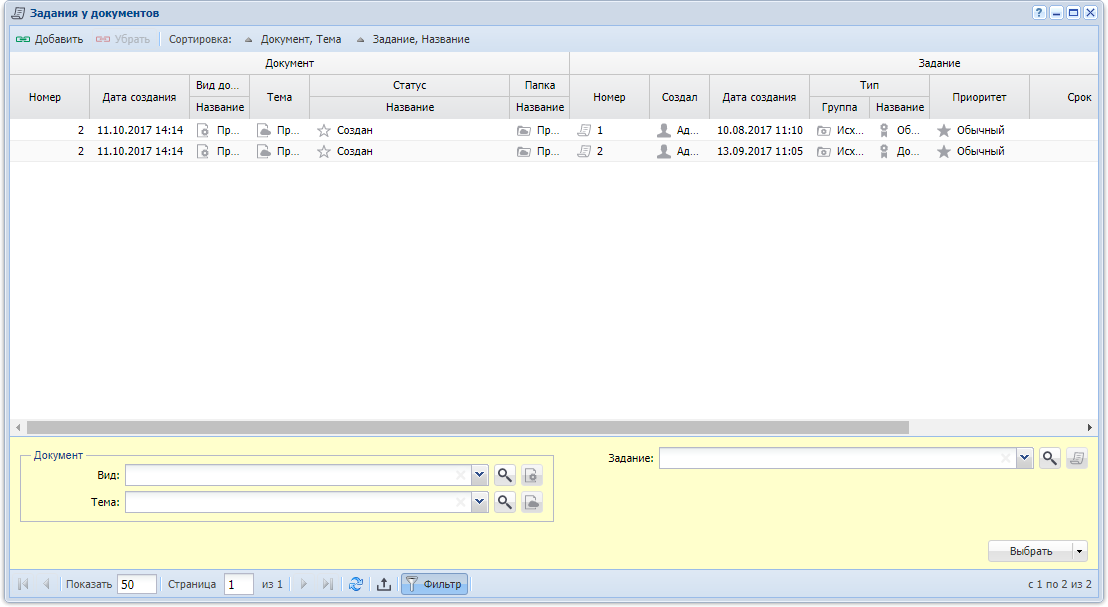This screenshot has width=1108, height=607.
Task: Click the Тема column header
Action: (279, 97)
